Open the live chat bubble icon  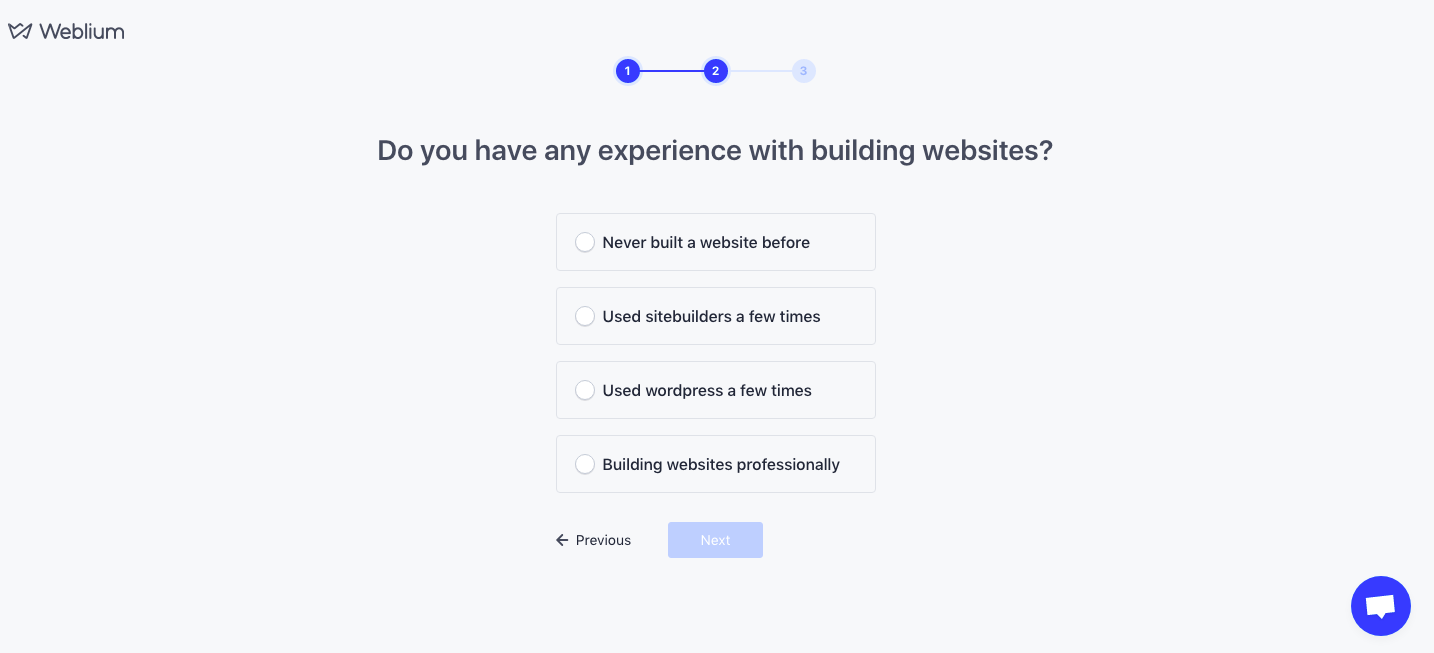click(1380, 606)
